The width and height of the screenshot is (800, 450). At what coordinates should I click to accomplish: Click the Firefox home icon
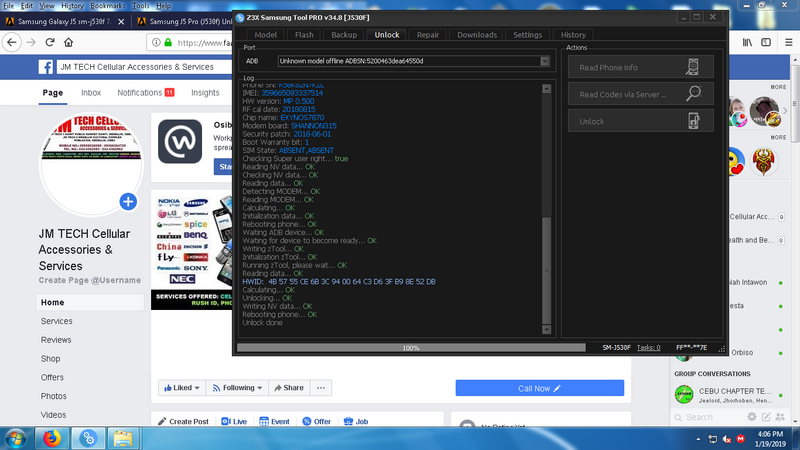point(68,42)
